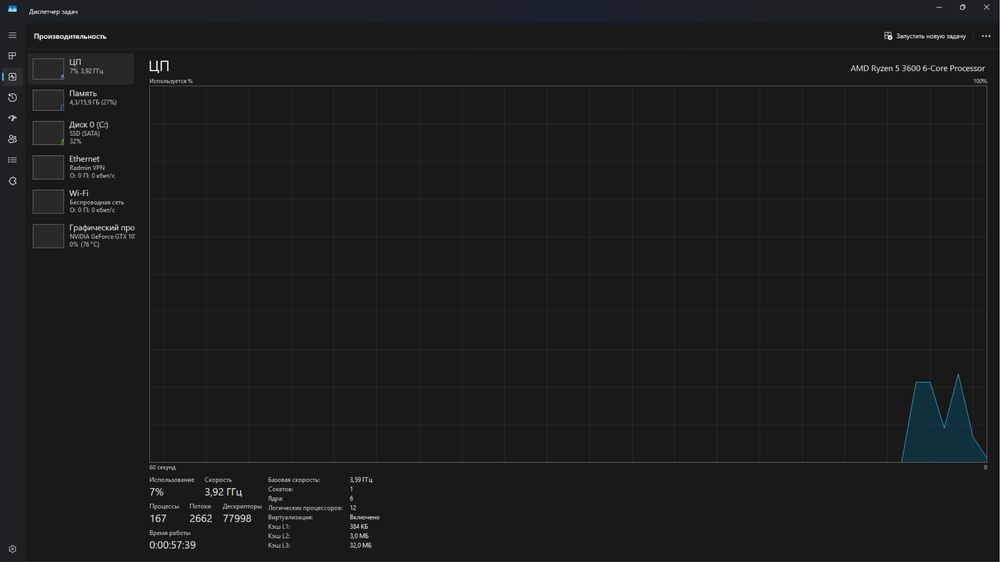Viewport: 1000px width, 562px height.
Task: Click the '3,92 ГГц' speed value
Action: (x=223, y=492)
